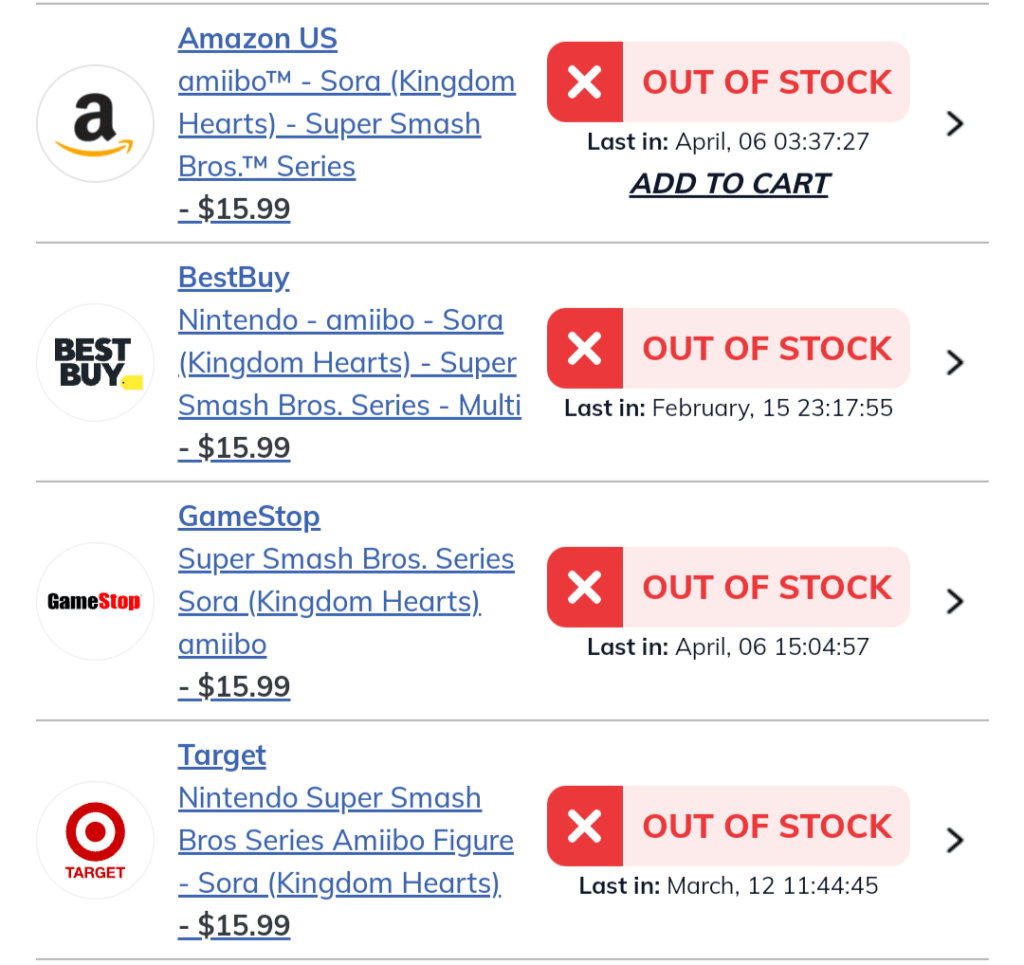Open the Amazon US store link
This screenshot has width=1024, height=965.
click(257, 39)
